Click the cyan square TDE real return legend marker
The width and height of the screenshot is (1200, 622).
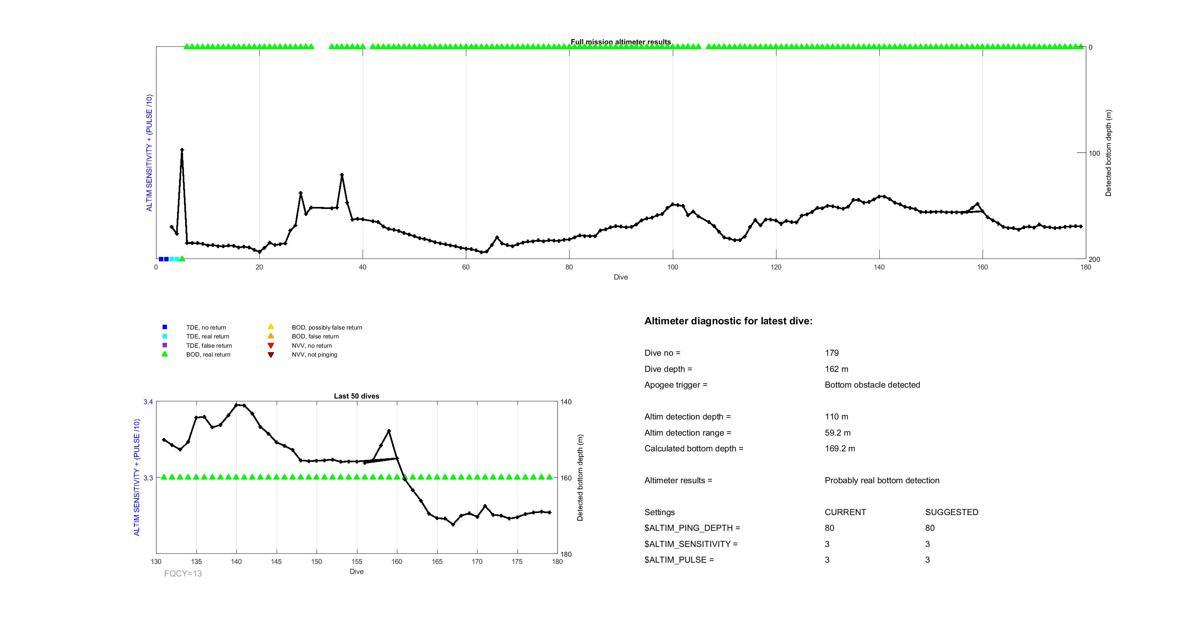coord(164,336)
